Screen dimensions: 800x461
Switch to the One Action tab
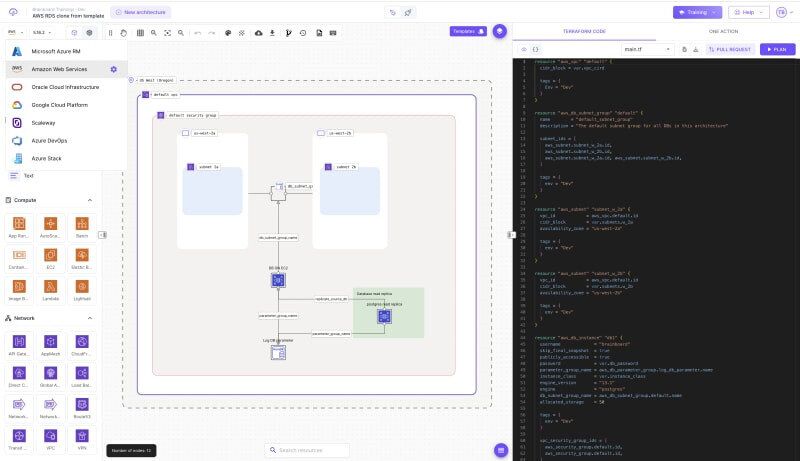click(723, 31)
